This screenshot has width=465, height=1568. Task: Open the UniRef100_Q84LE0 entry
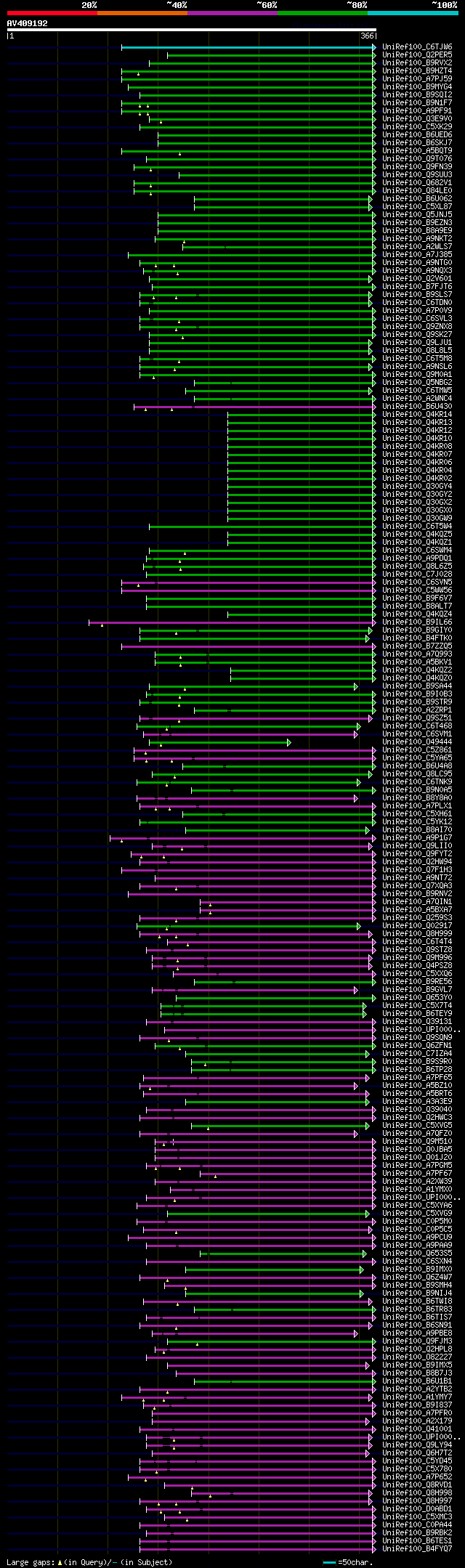(x=417, y=191)
